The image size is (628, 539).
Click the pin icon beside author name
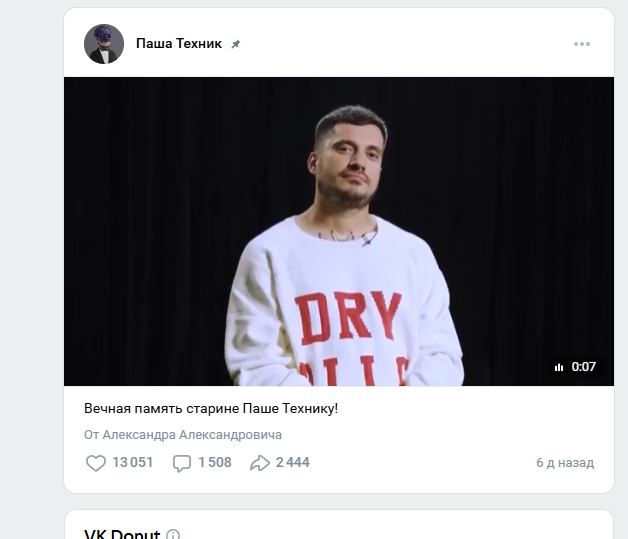(x=236, y=45)
